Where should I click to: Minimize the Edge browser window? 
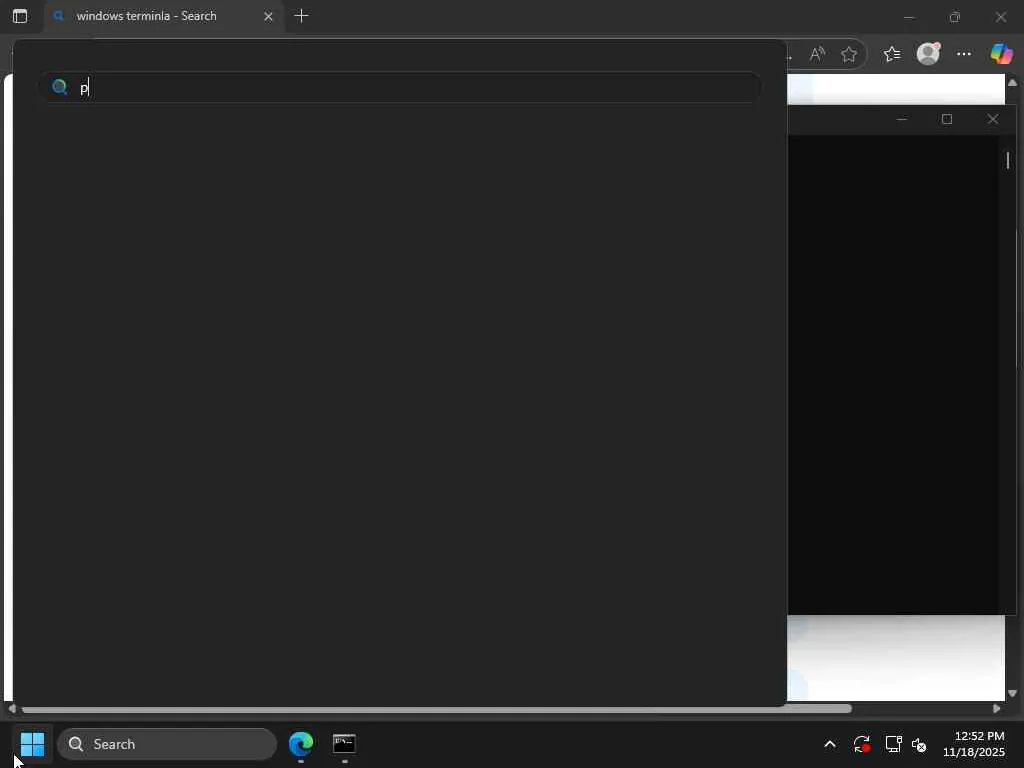[908, 17]
